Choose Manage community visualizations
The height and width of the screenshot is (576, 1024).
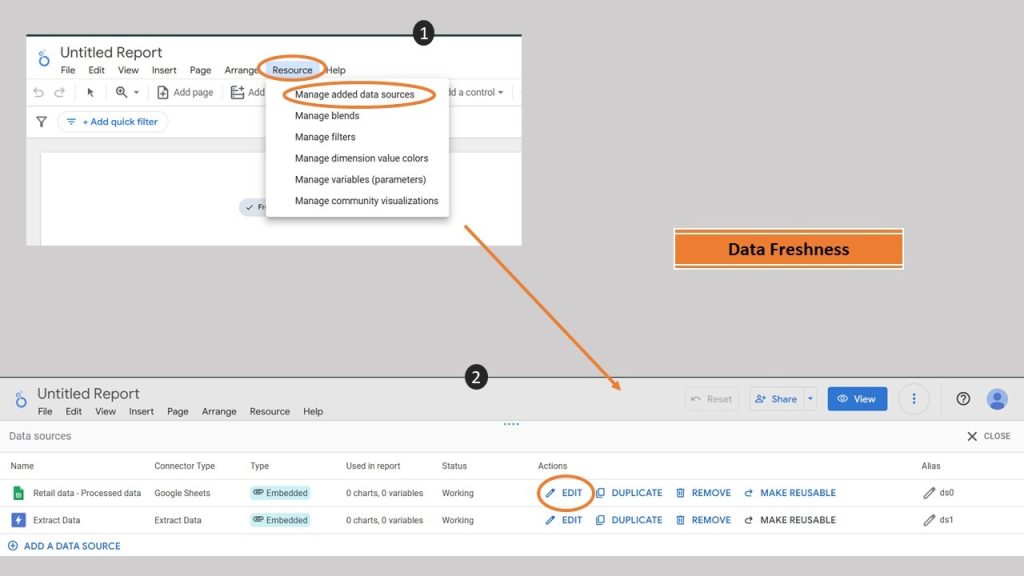[366, 200]
